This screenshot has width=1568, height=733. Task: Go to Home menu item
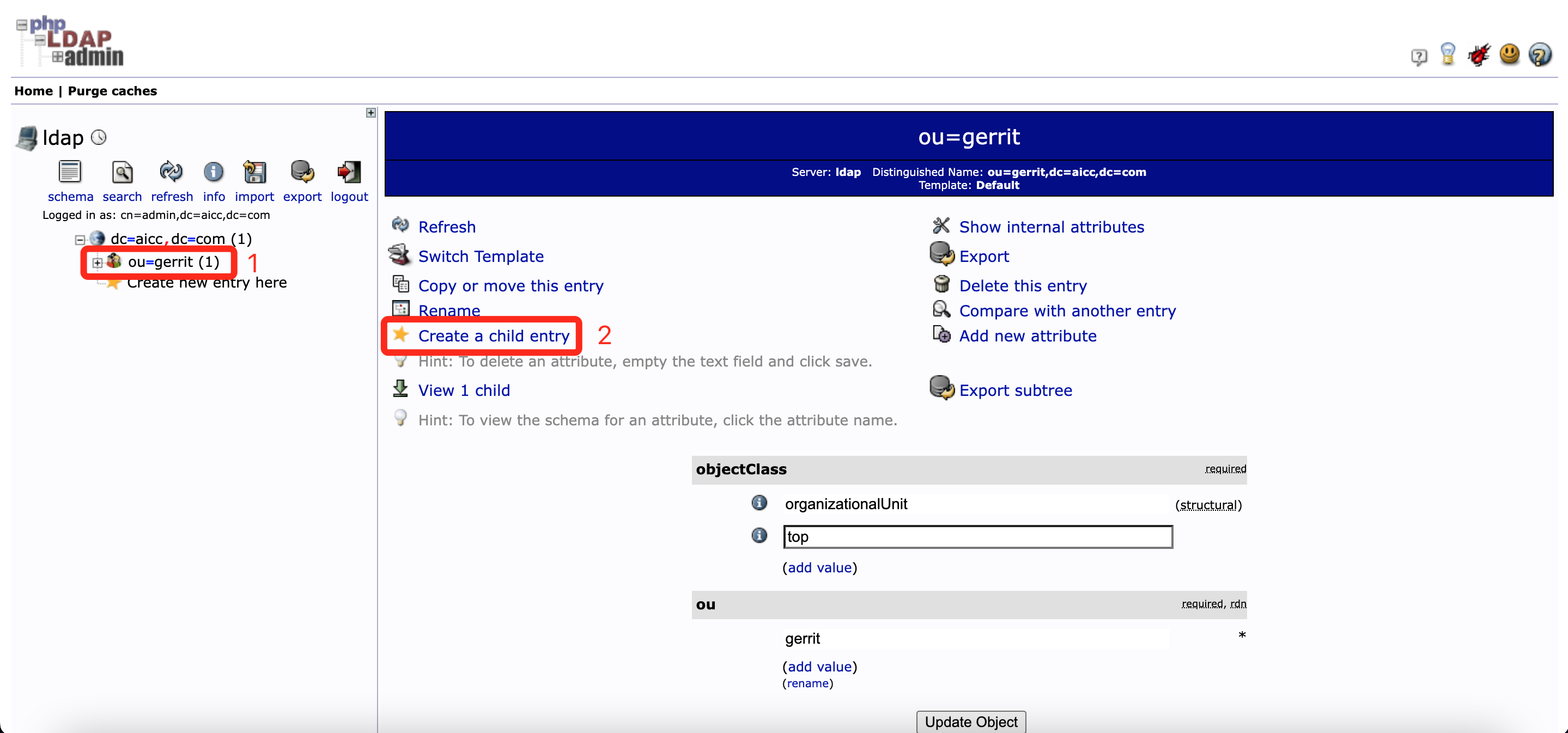pos(33,91)
